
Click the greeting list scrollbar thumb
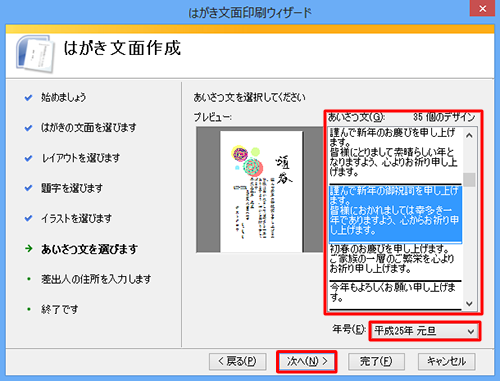tap(469, 180)
